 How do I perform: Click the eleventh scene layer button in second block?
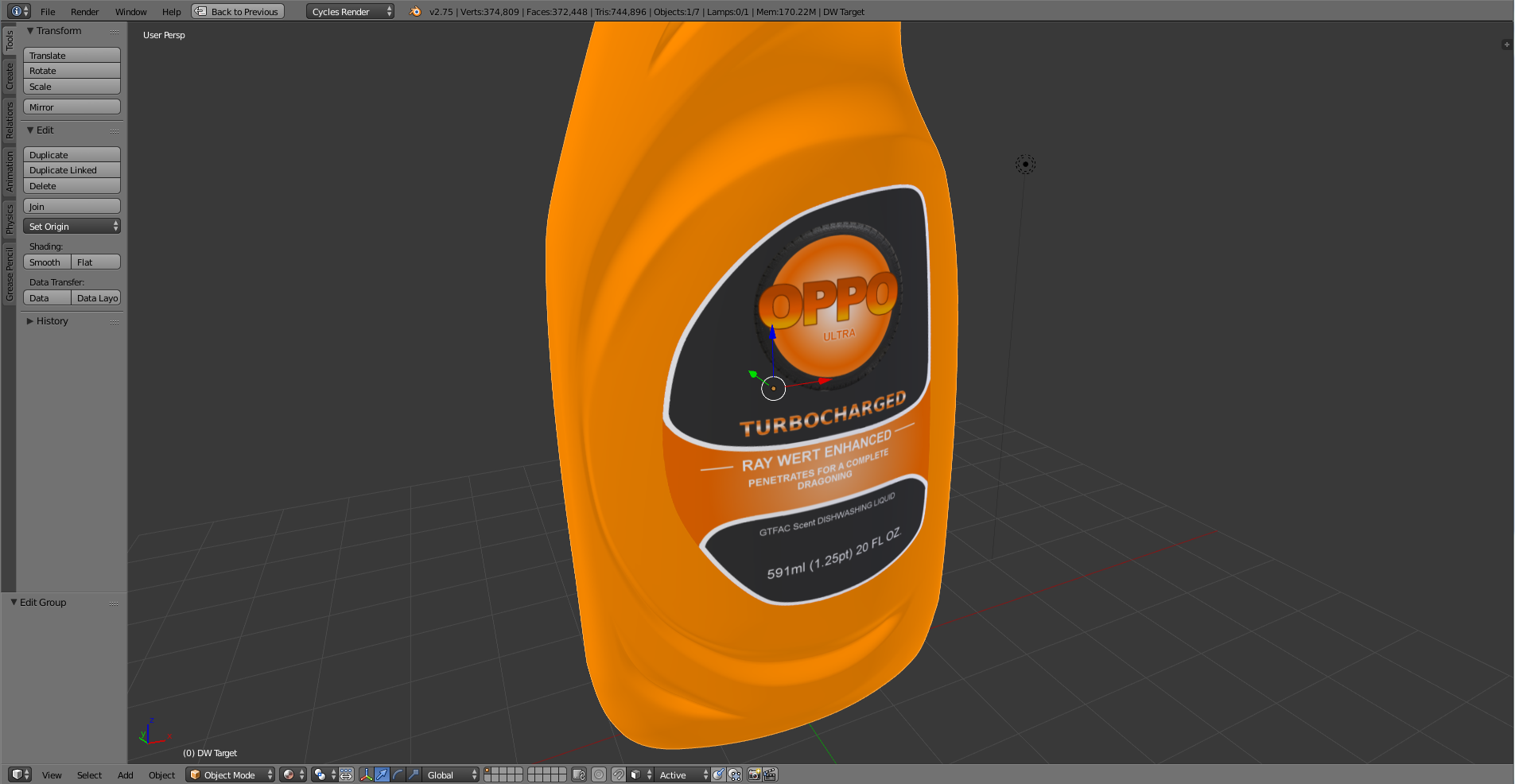coord(532,770)
